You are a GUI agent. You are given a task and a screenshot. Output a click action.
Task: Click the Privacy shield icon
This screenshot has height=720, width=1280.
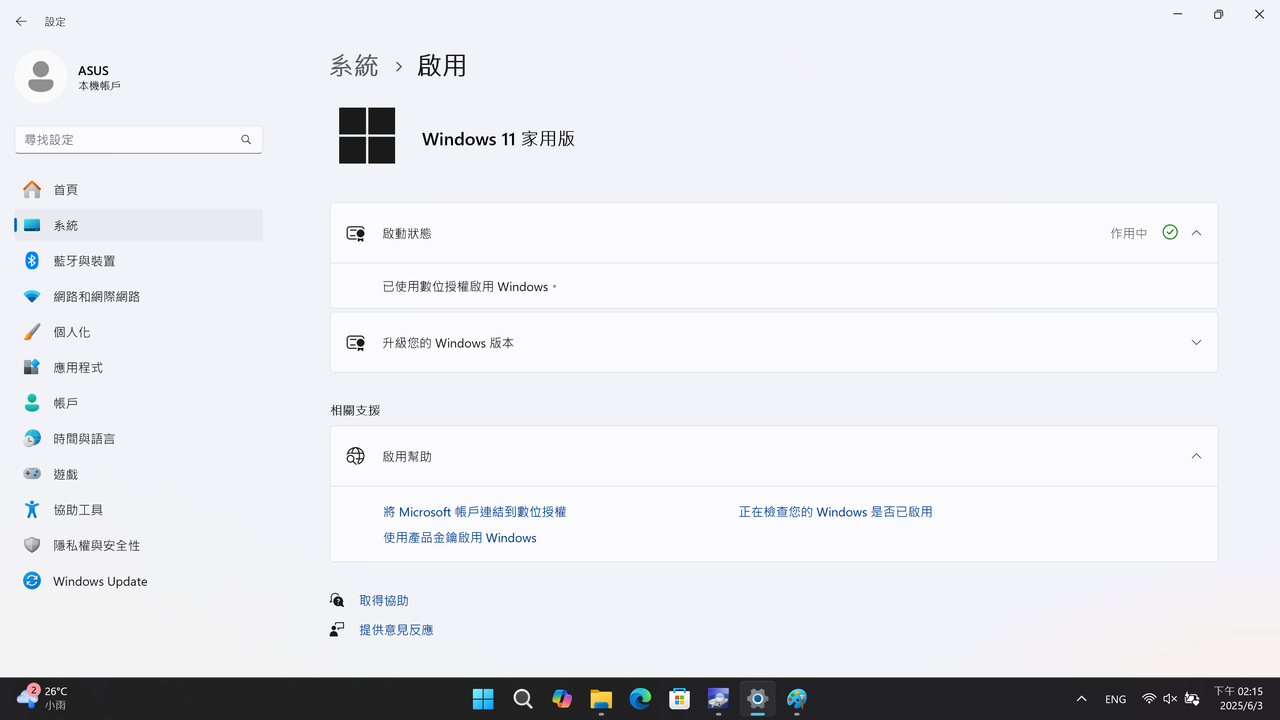pos(32,545)
